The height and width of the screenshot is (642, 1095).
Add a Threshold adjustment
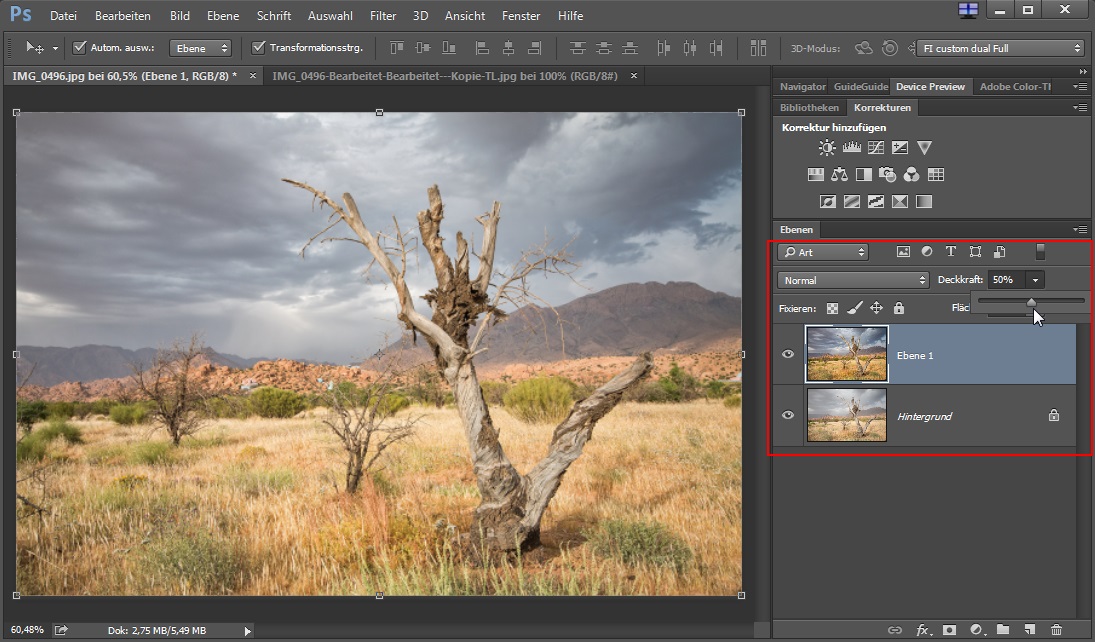876,202
